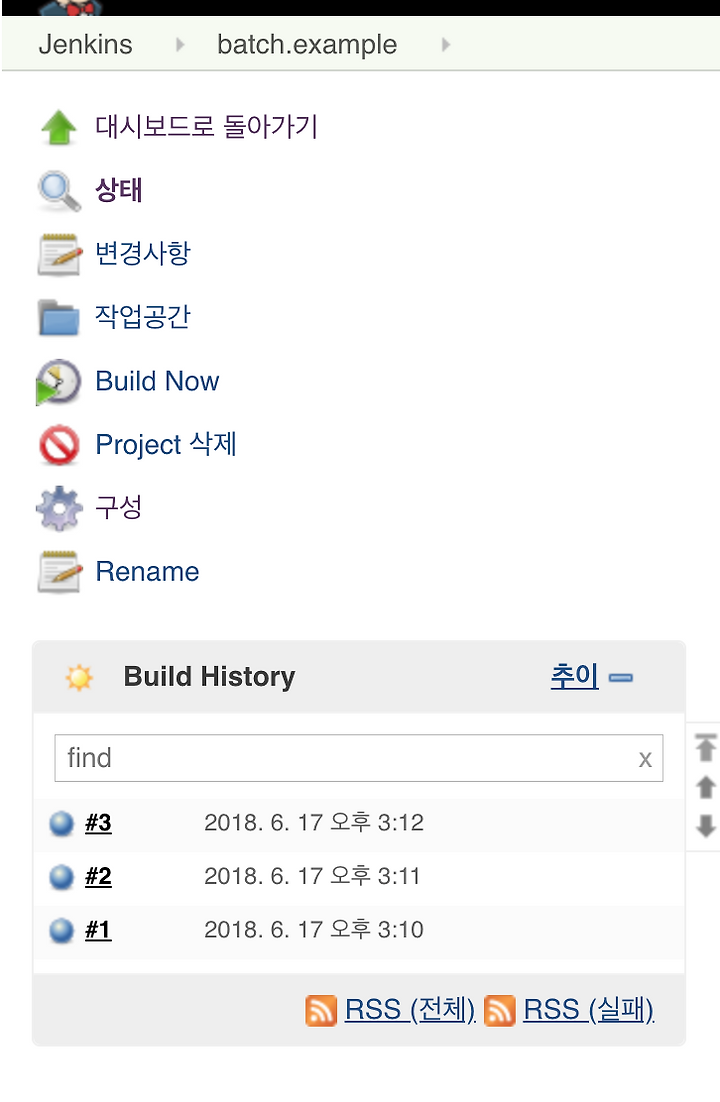Viewport: 720px width, 1102px height.
Task: Expand the breadcrumb arrow after Jenkins
Action: click(180, 45)
